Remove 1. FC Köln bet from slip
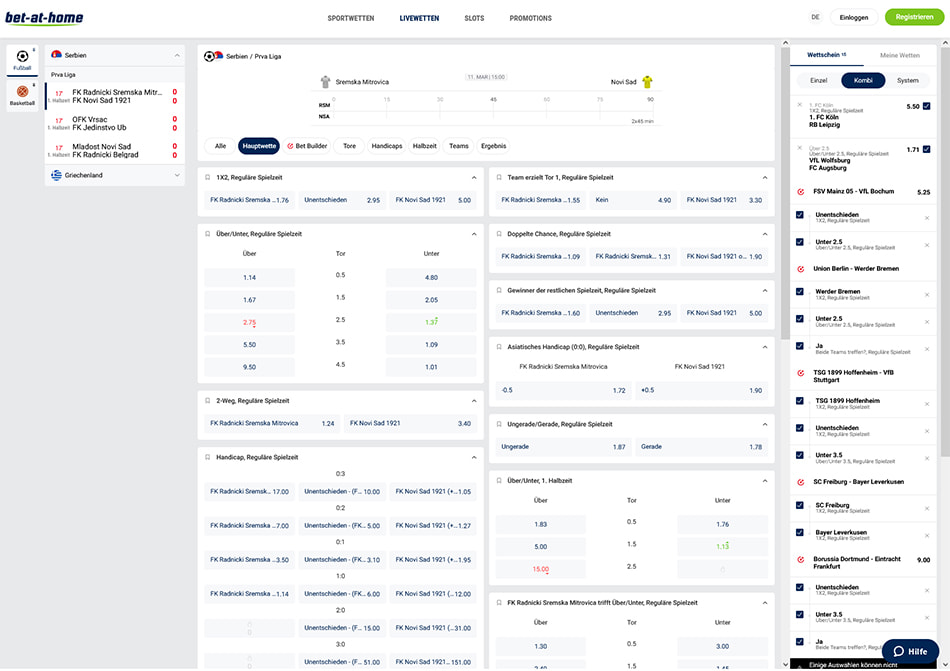This screenshot has width=950, height=671. pos(800,105)
